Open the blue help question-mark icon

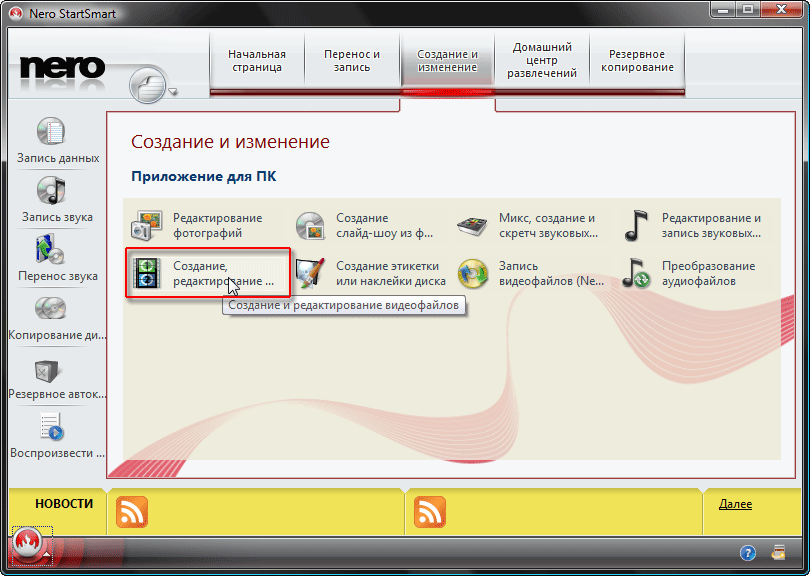(x=747, y=553)
